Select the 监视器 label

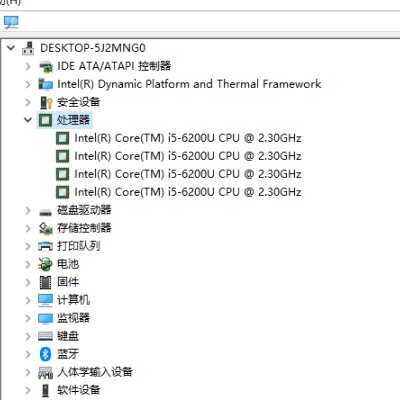(x=73, y=318)
